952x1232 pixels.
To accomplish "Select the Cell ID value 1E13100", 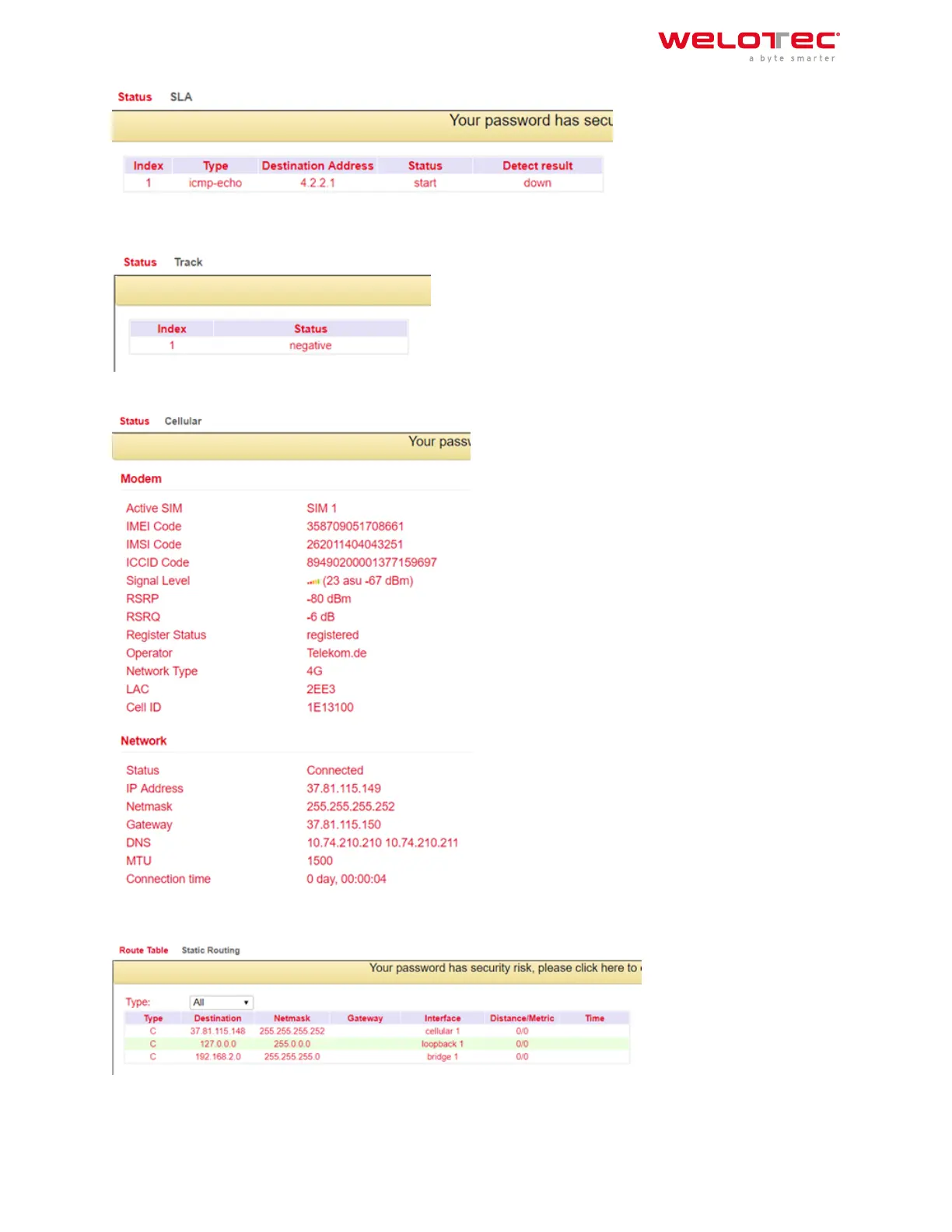I will pyautogui.click(x=330, y=708).
